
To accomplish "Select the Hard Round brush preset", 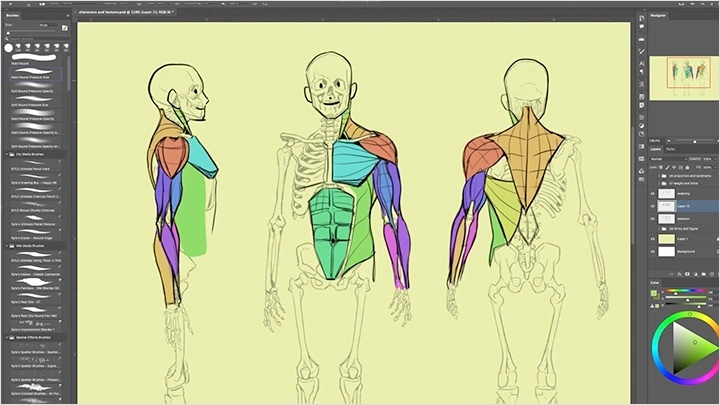I will 35,59.
